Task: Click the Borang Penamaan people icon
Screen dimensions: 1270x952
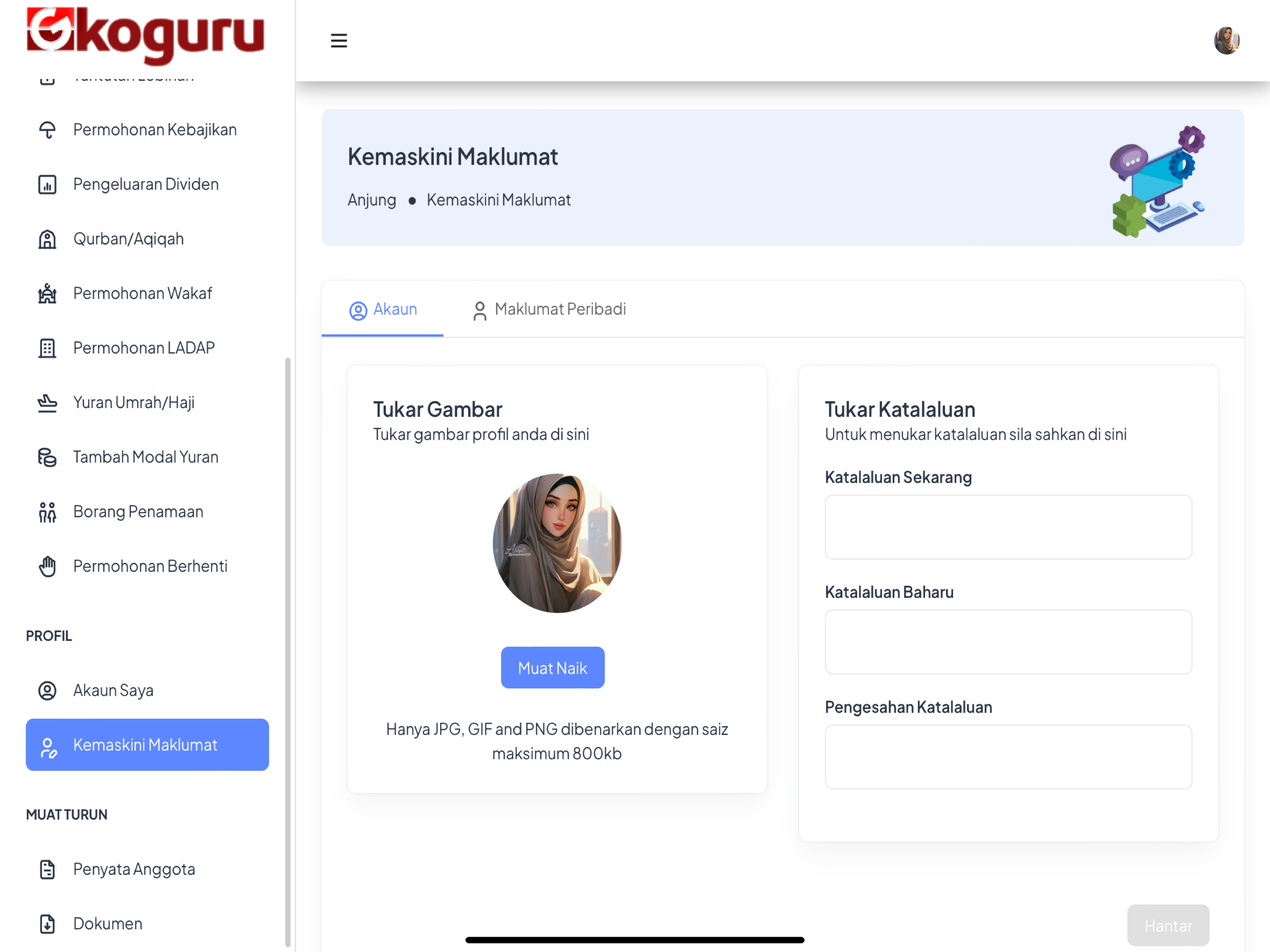Action: [47, 512]
